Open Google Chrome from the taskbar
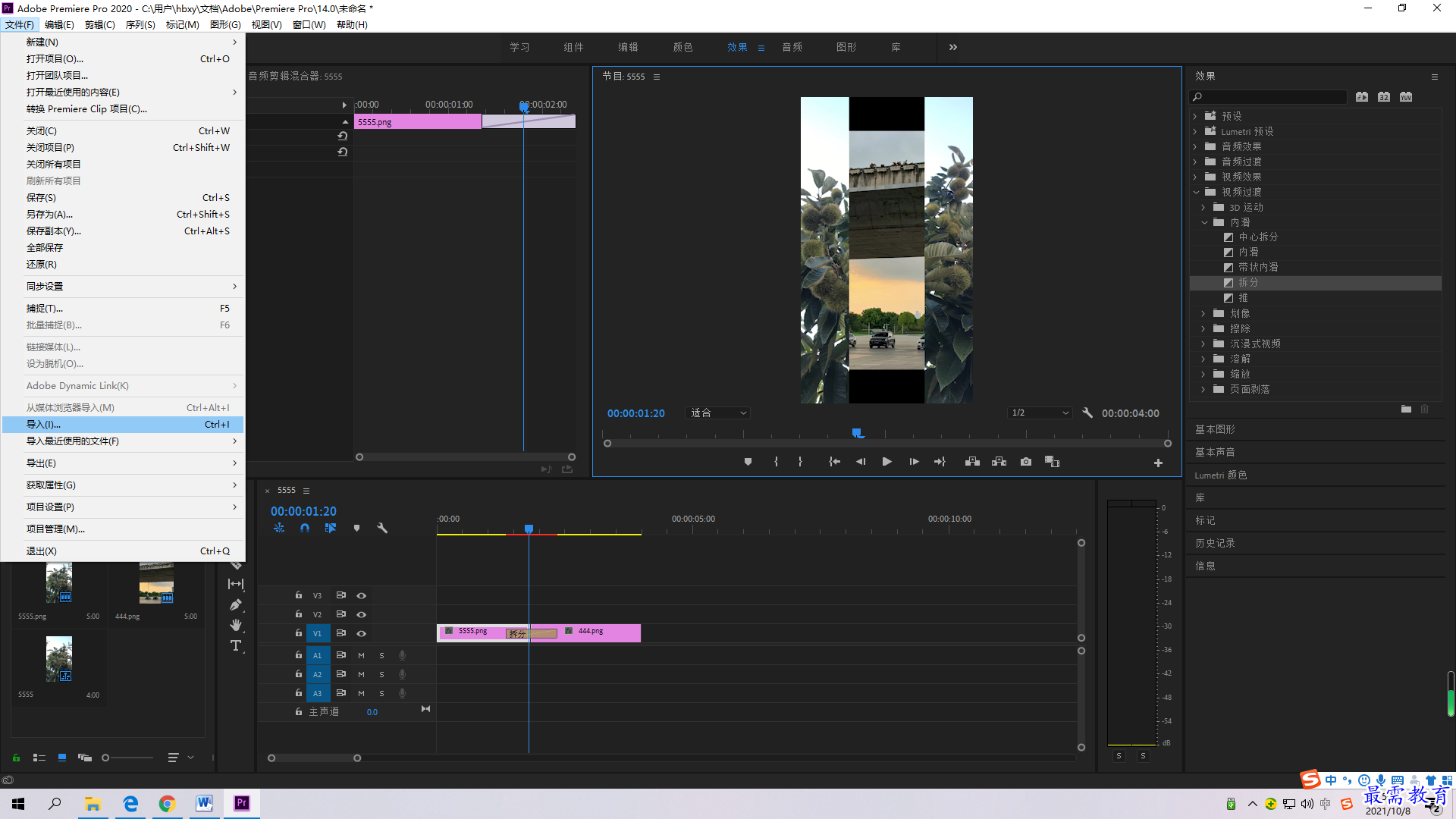Image resolution: width=1456 pixels, height=819 pixels. [x=167, y=803]
